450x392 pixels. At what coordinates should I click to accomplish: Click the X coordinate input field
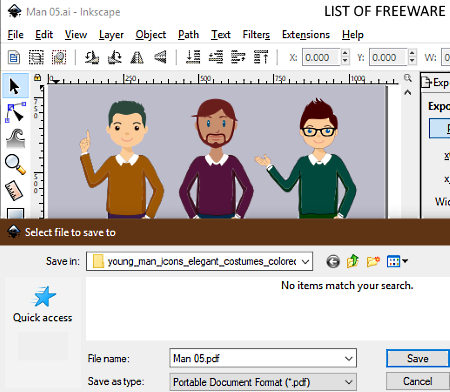click(321, 57)
